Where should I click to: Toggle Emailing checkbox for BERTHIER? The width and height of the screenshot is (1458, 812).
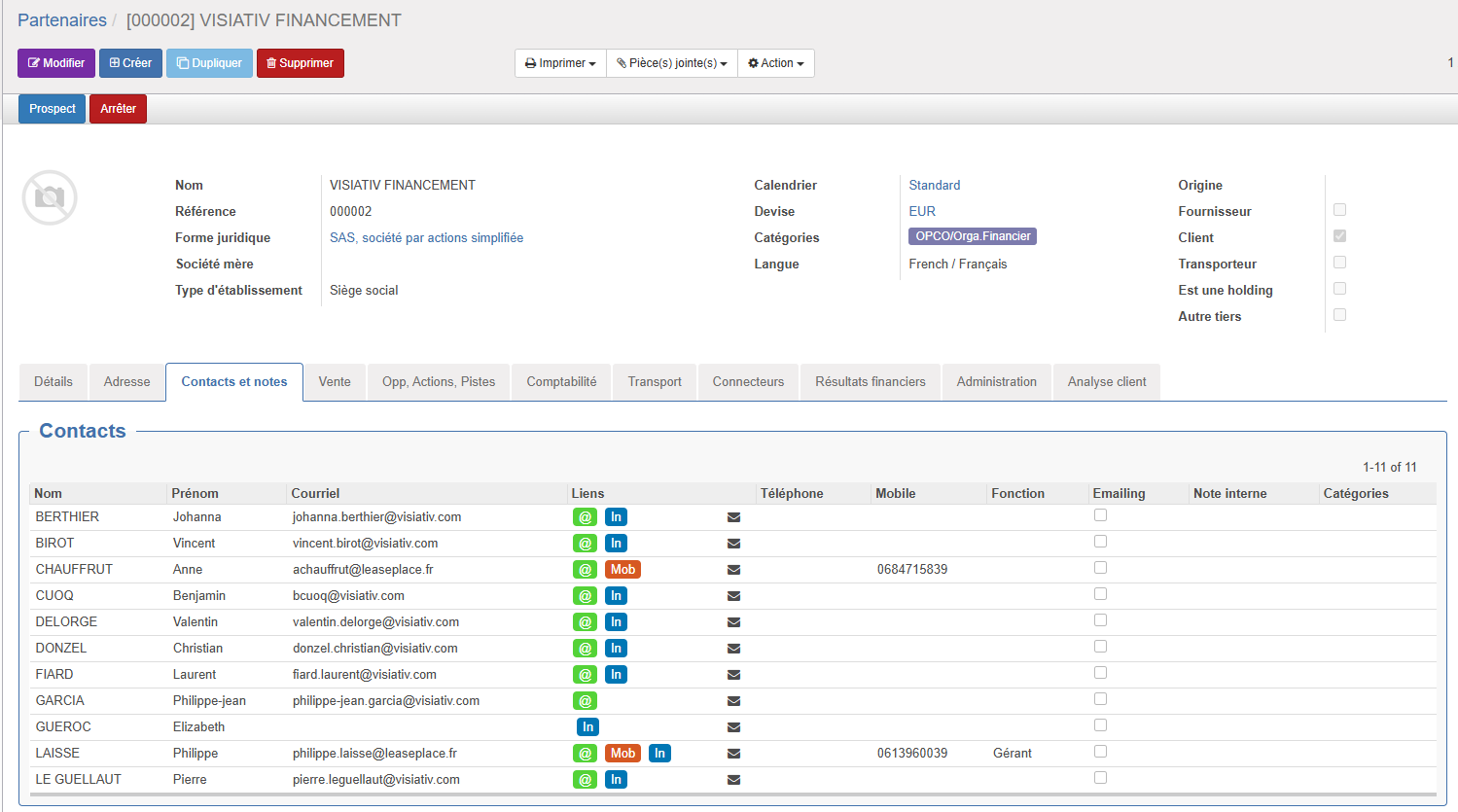click(1100, 515)
